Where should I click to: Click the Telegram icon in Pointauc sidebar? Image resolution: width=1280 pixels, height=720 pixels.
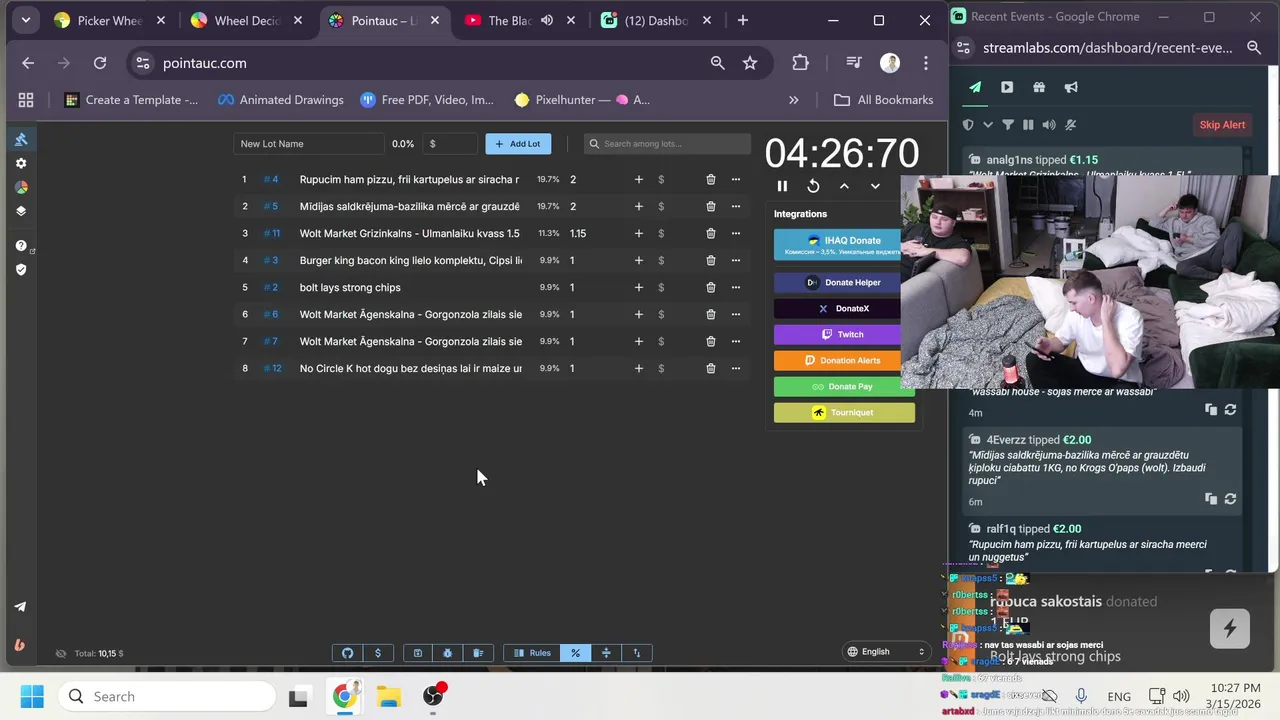tap(20, 606)
